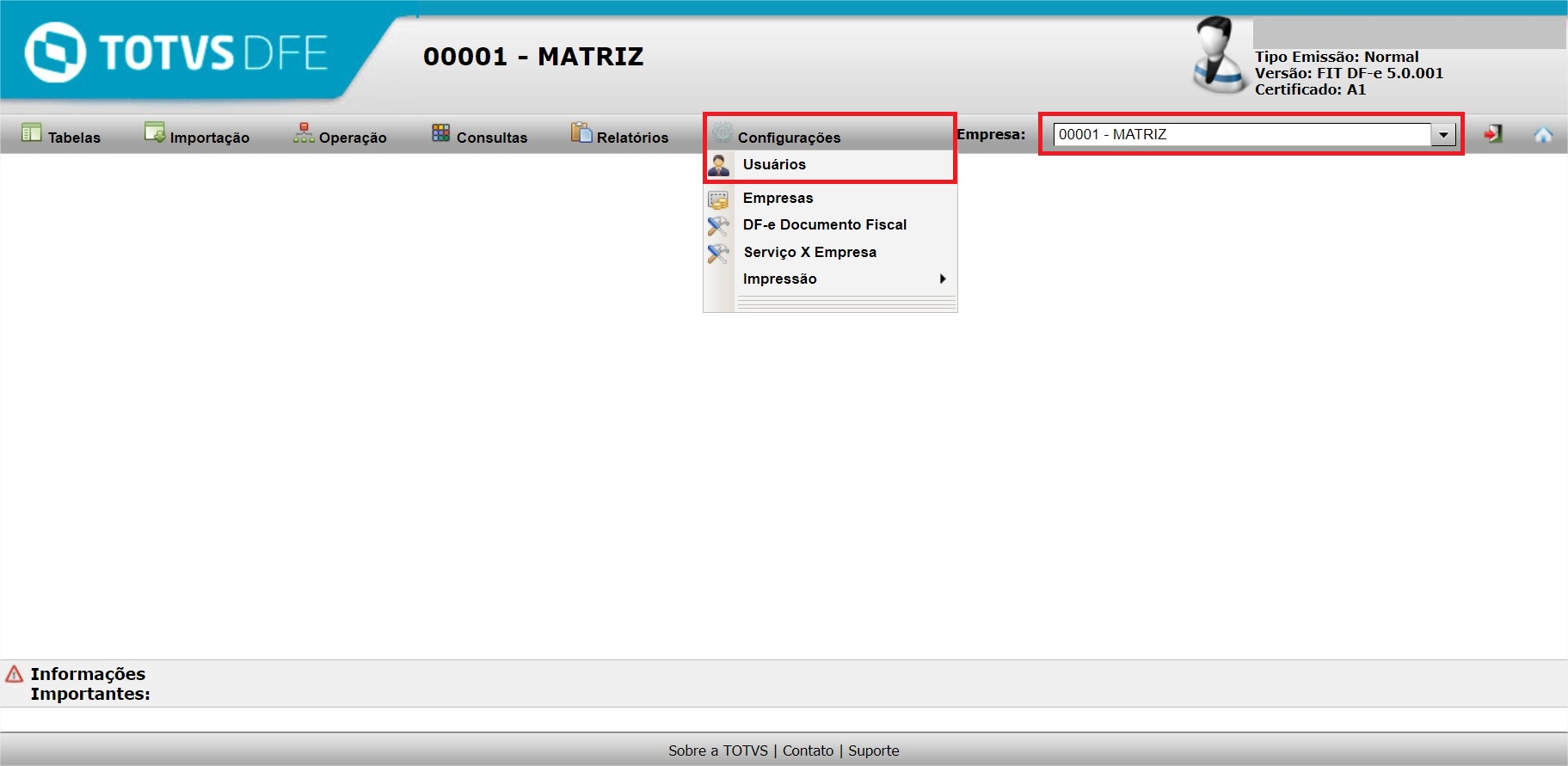Click the Importação import icon
The image size is (1568, 766).
pos(155,132)
